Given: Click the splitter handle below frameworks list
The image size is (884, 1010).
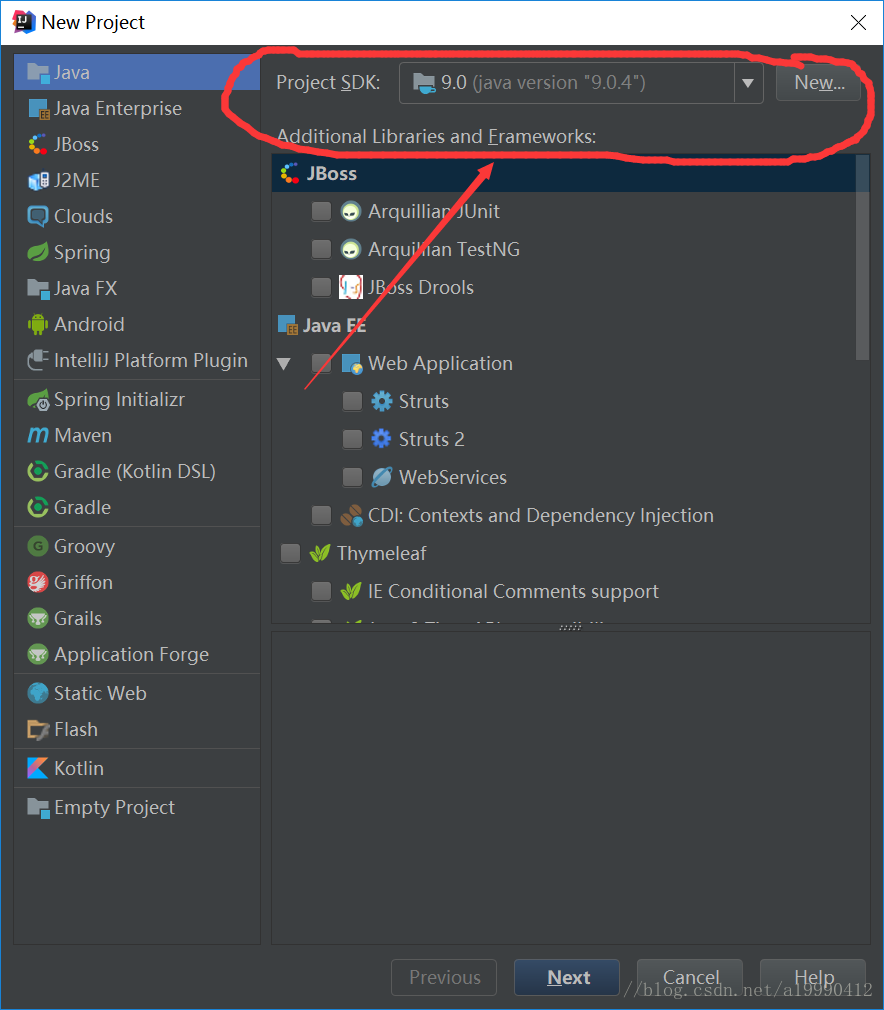Looking at the screenshot, I should tap(571, 627).
